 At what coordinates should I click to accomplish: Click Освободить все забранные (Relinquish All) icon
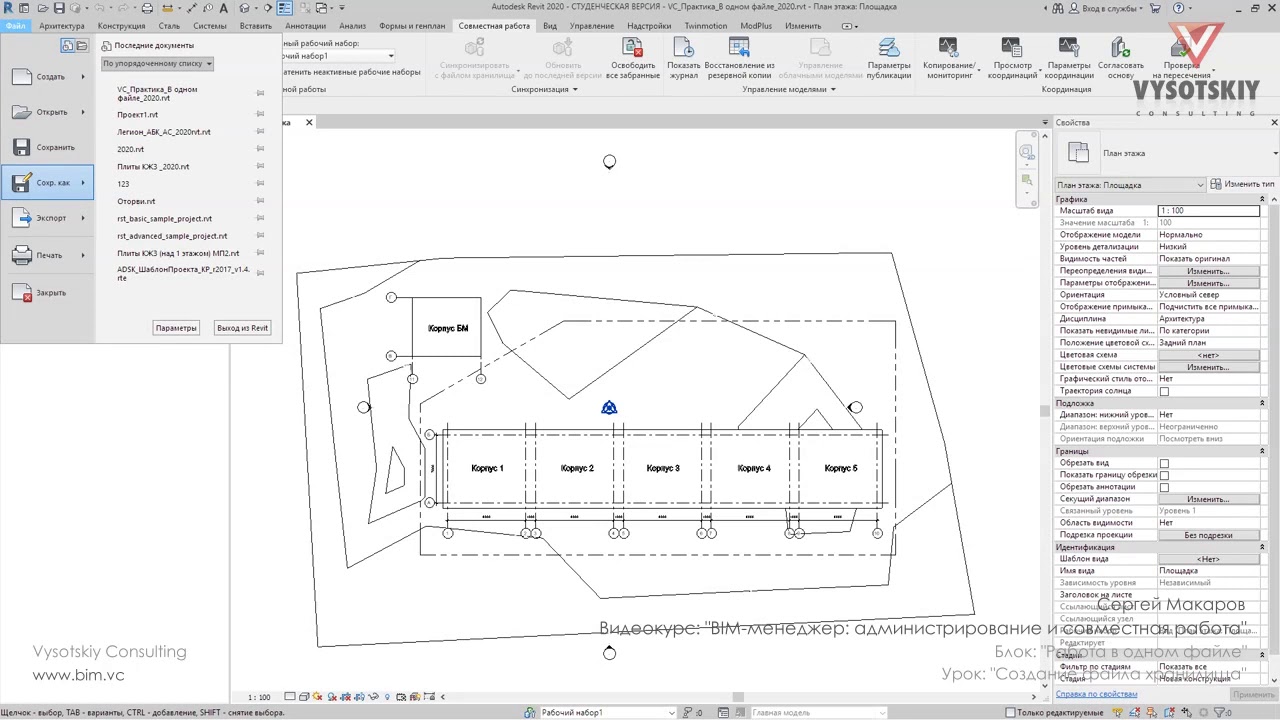pyautogui.click(x=632, y=48)
